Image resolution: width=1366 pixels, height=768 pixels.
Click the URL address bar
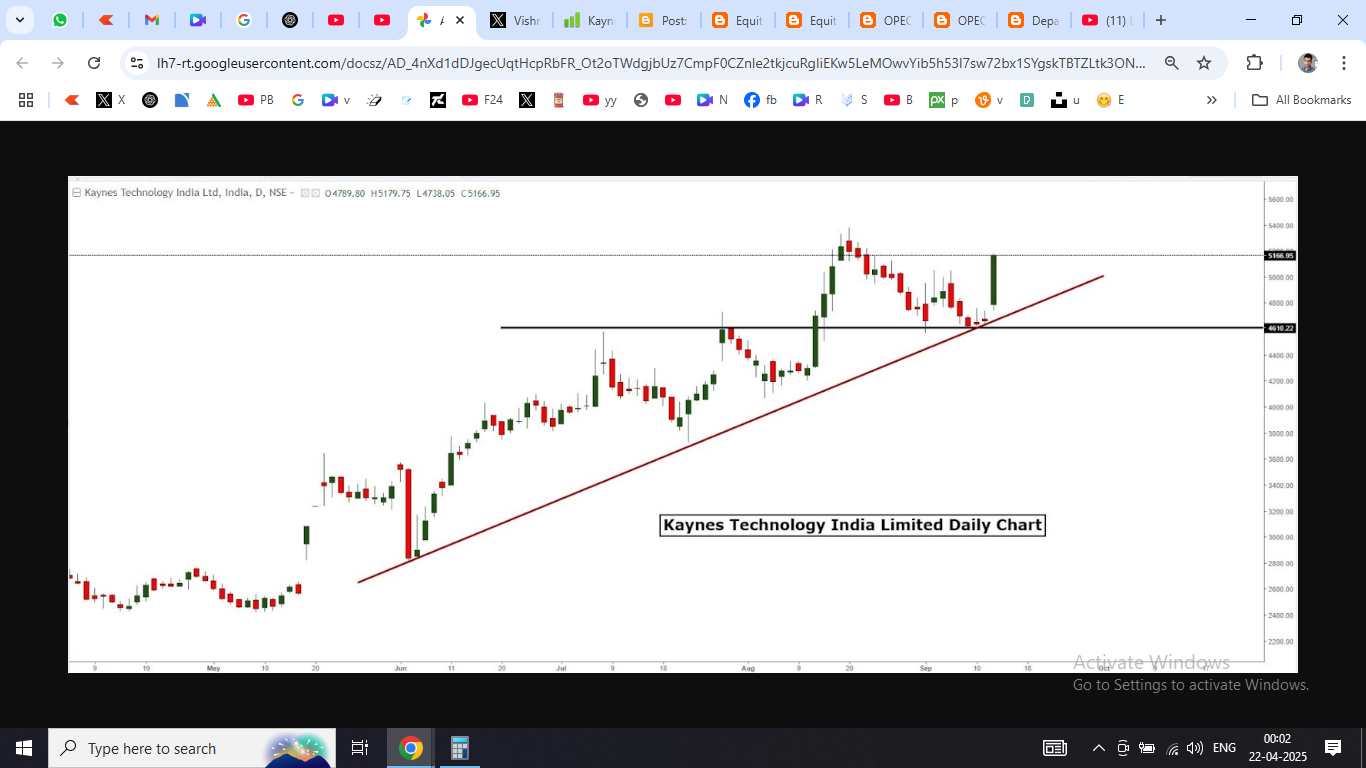pyautogui.click(x=650, y=63)
